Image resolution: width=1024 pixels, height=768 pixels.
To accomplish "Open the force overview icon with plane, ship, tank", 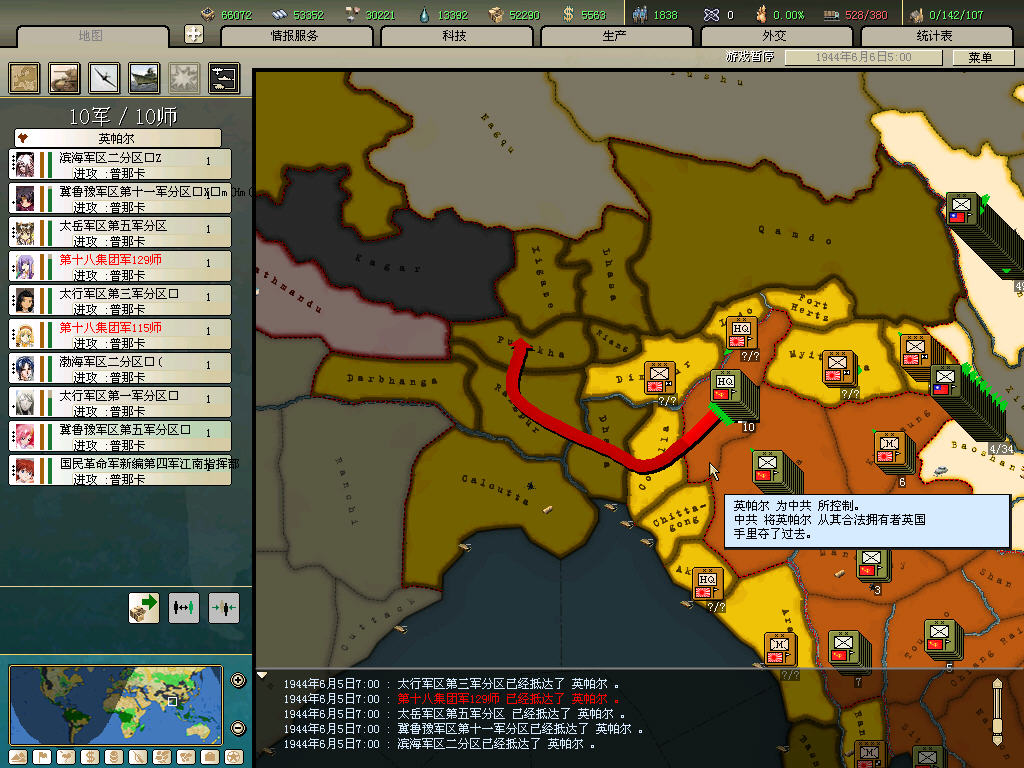I will tap(224, 78).
